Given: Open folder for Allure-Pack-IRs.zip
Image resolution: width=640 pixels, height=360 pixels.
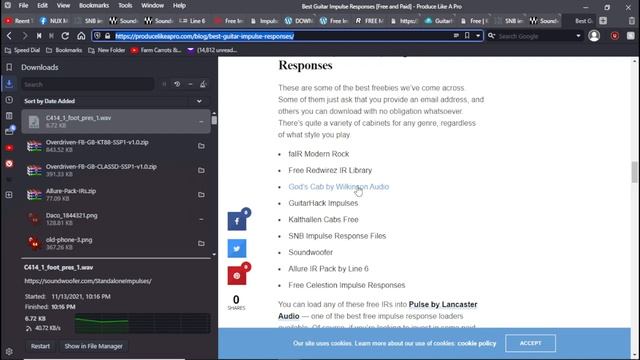Looking at the screenshot, I should [x=201, y=195].
